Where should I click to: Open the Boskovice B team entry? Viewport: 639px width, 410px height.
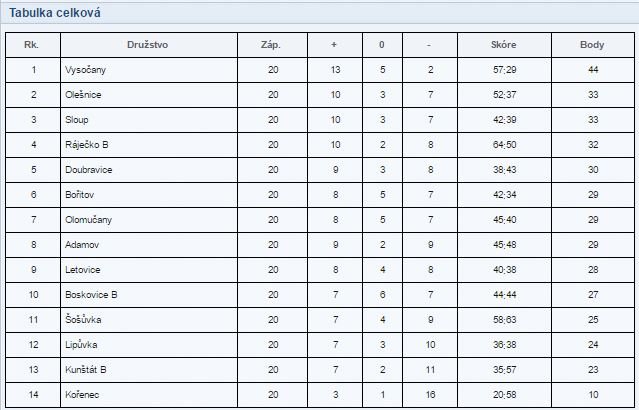91,295
